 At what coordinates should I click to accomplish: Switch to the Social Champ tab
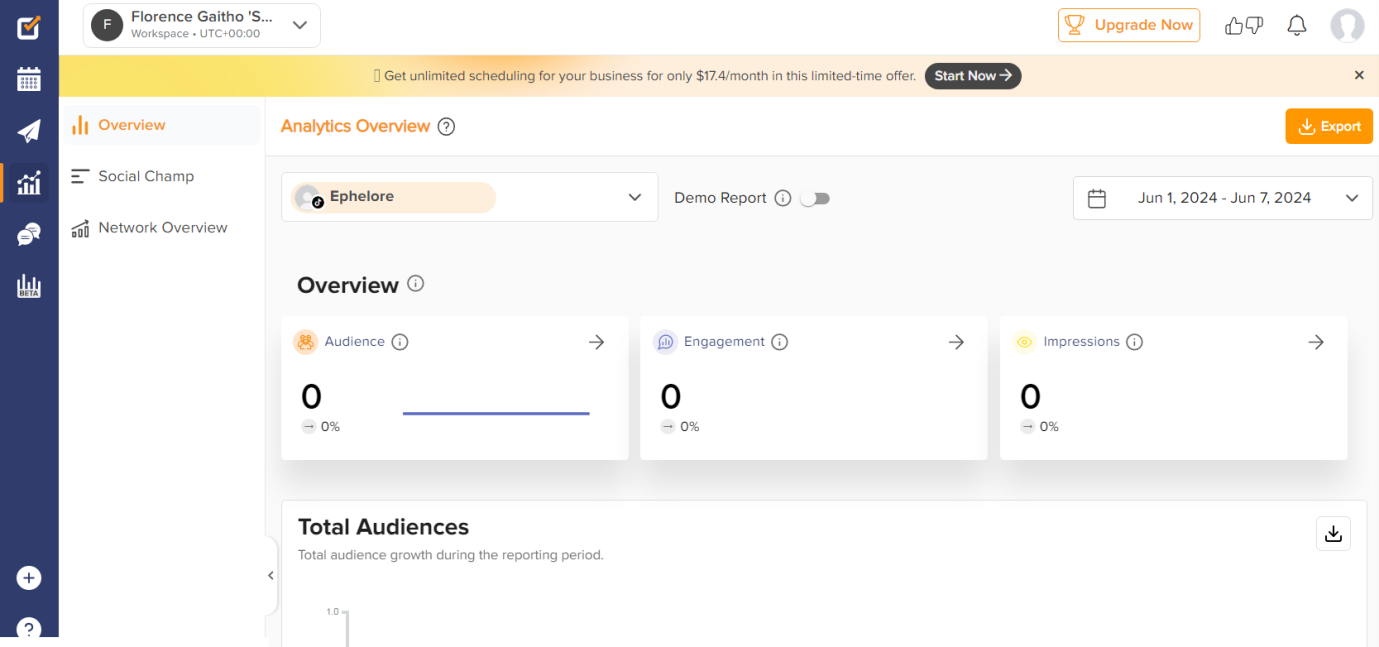point(145,176)
